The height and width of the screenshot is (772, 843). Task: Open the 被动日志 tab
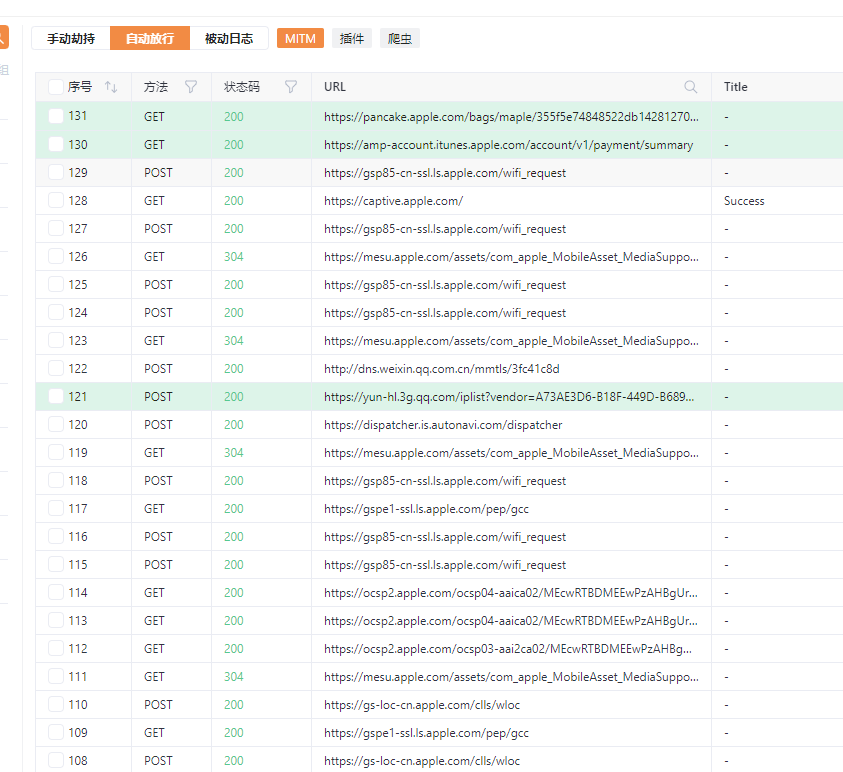(x=229, y=38)
